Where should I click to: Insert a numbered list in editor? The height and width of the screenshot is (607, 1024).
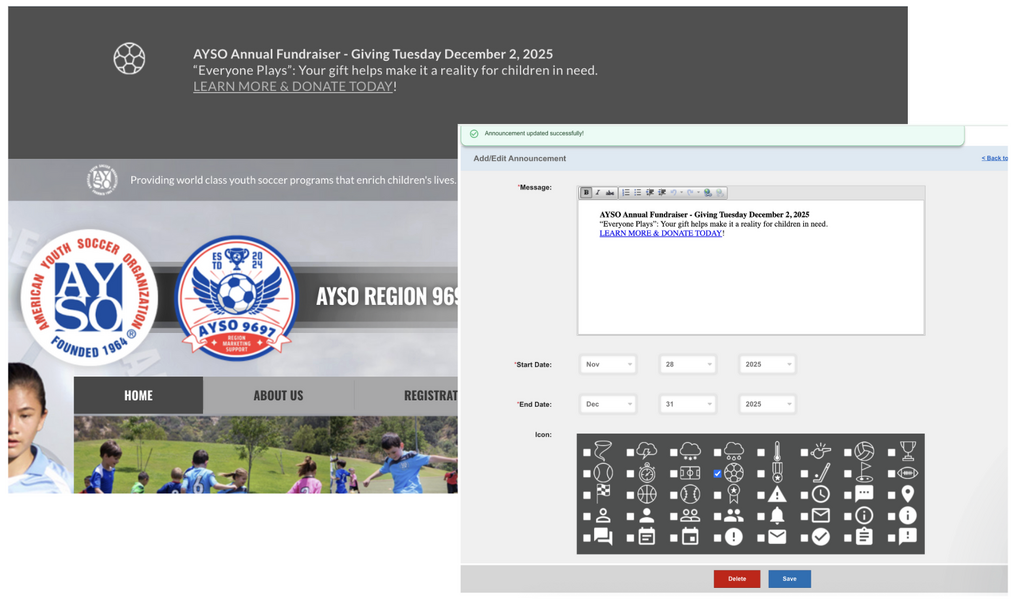tap(626, 193)
